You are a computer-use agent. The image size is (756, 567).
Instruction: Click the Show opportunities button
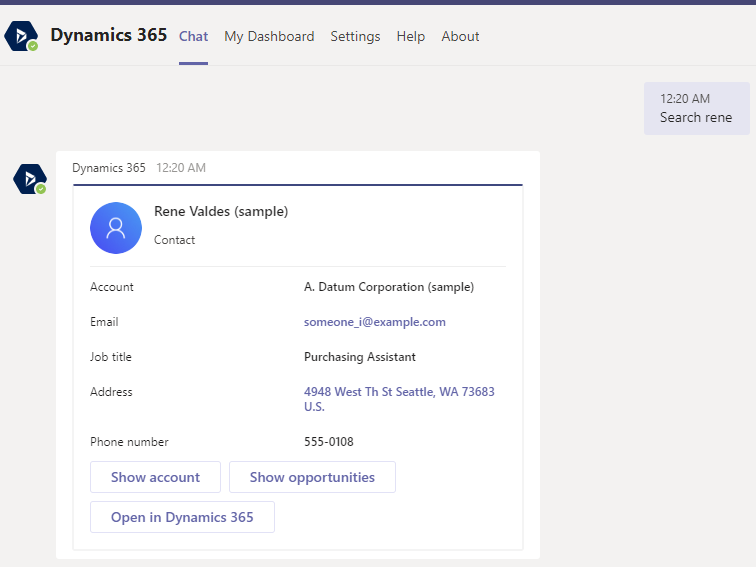(x=312, y=477)
